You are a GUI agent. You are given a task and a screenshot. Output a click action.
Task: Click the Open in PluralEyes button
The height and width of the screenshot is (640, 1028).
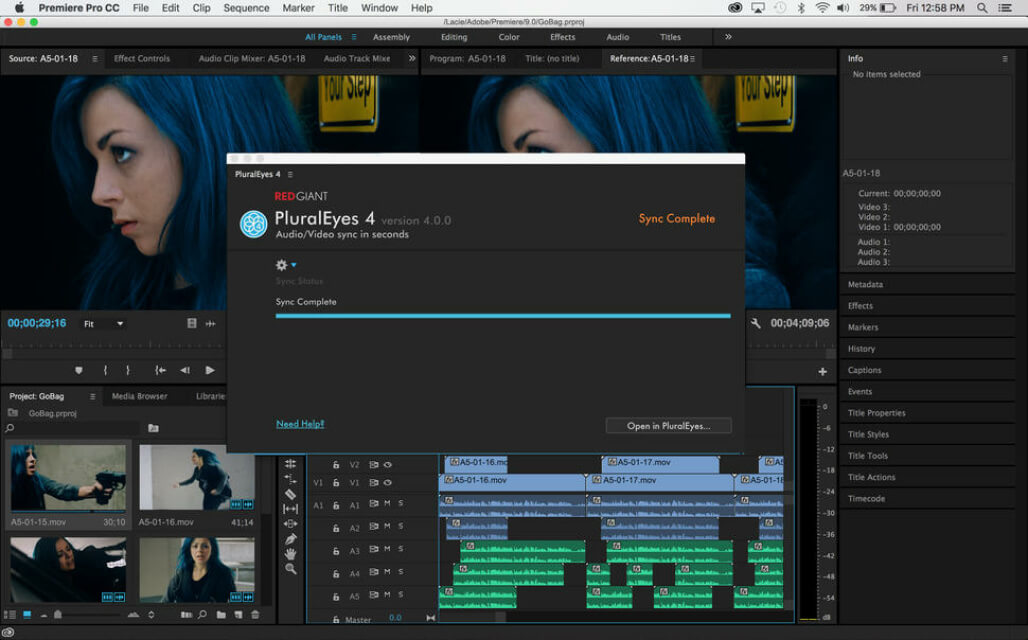coord(668,426)
